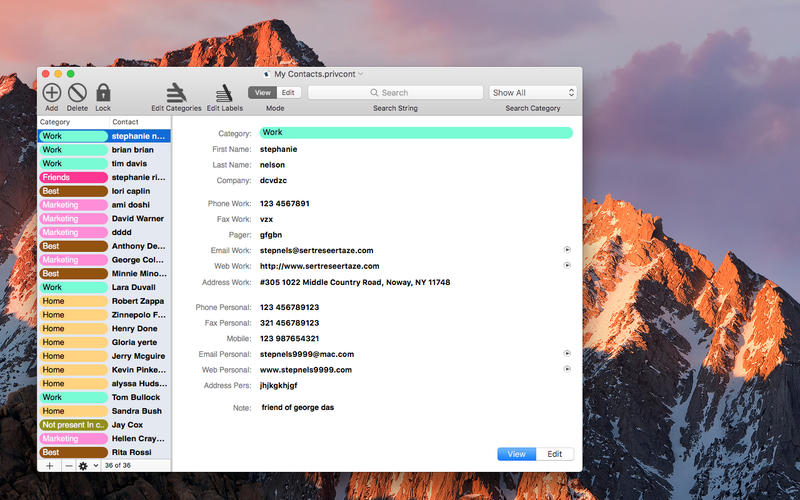The image size is (800, 500).
Task: Click the search magnifier icon
Action: [374, 92]
